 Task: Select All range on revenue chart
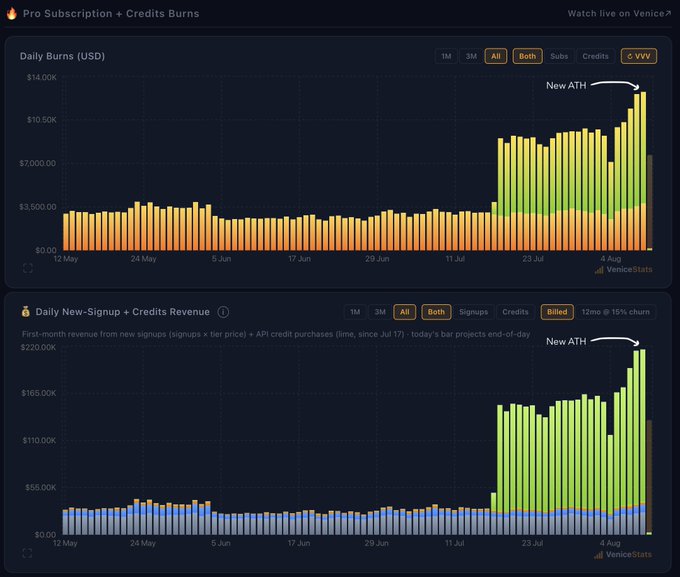coord(405,312)
